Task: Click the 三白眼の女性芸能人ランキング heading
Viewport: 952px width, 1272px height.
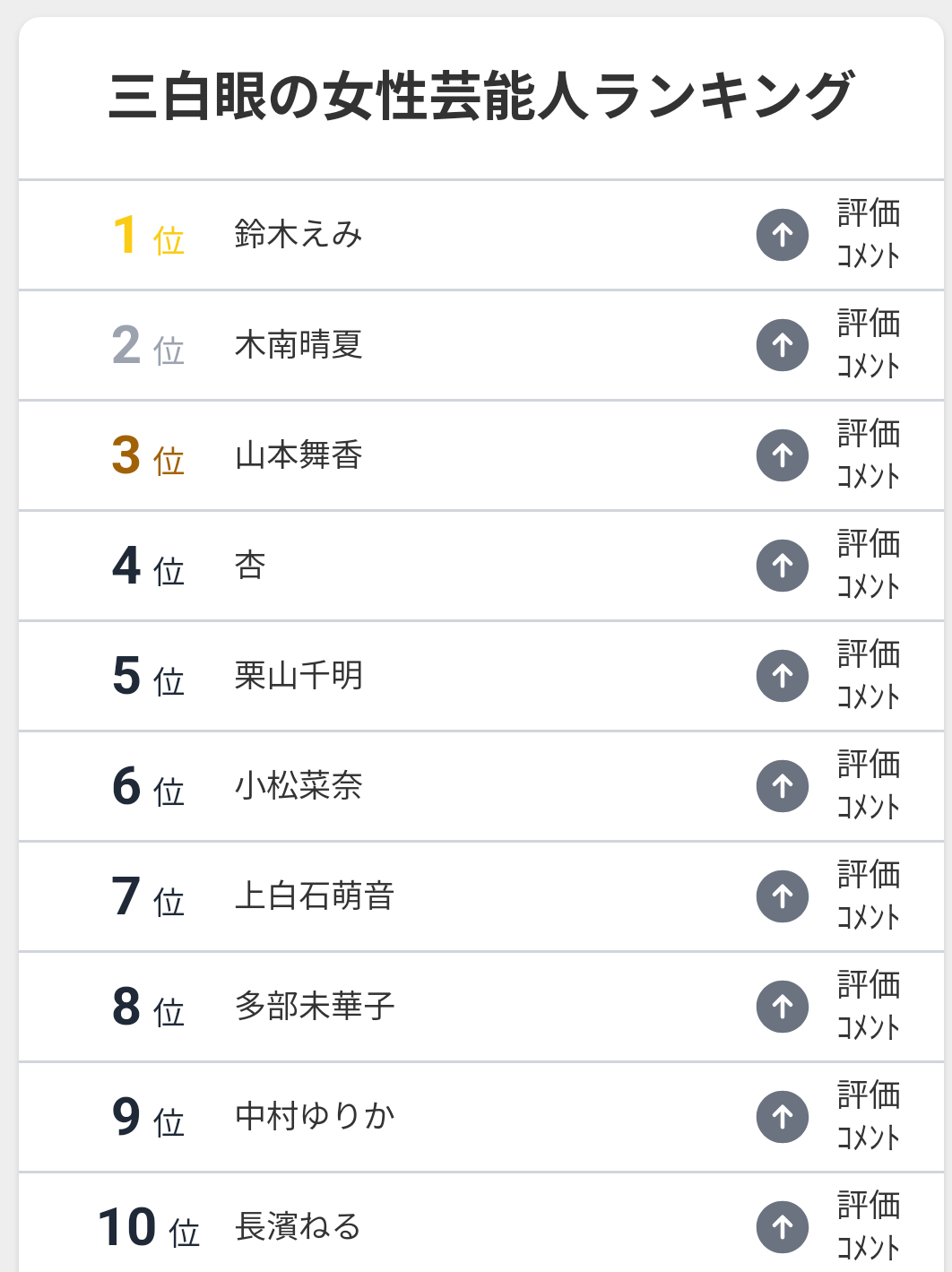Action: 481,97
